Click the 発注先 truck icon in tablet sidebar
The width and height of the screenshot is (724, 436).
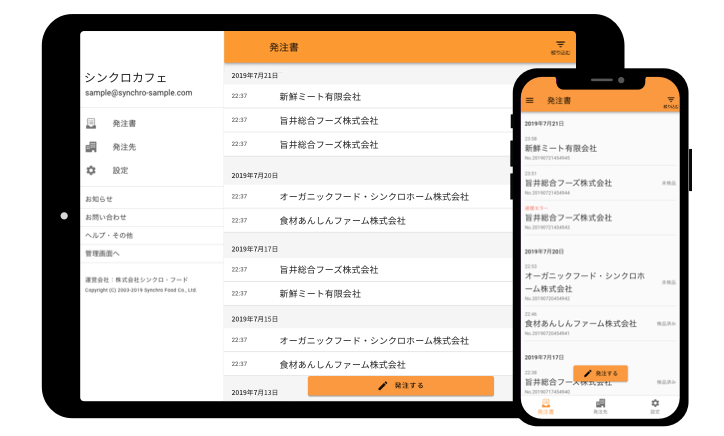coord(91,147)
